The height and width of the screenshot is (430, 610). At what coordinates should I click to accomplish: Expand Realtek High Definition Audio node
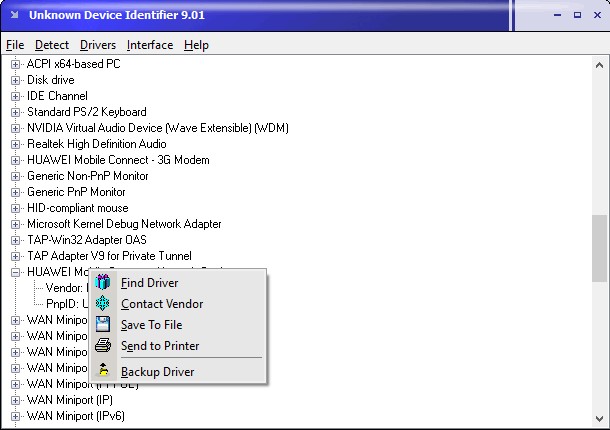(15, 144)
